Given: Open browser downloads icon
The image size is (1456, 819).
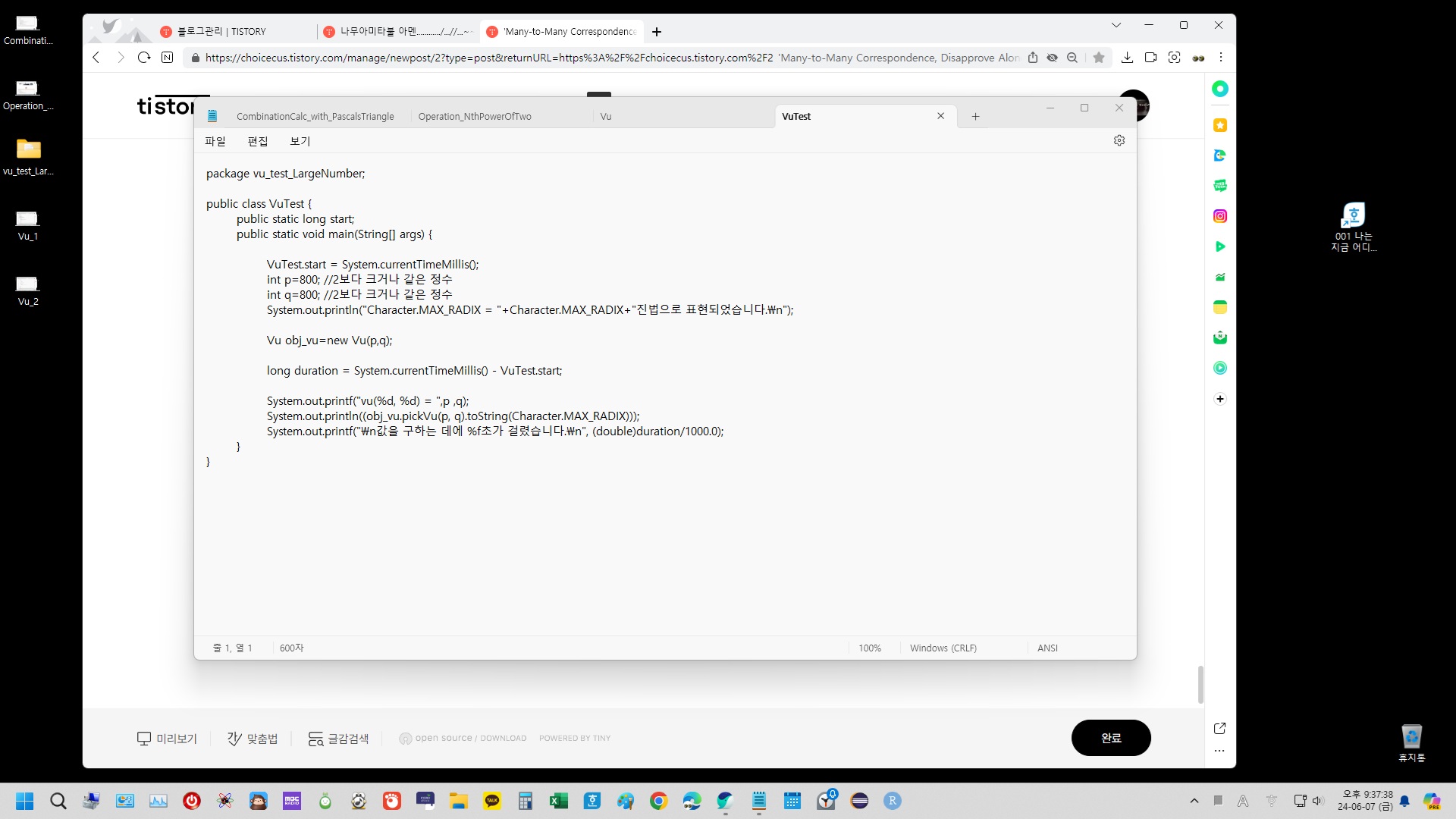Looking at the screenshot, I should click(x=1127, y=58).
